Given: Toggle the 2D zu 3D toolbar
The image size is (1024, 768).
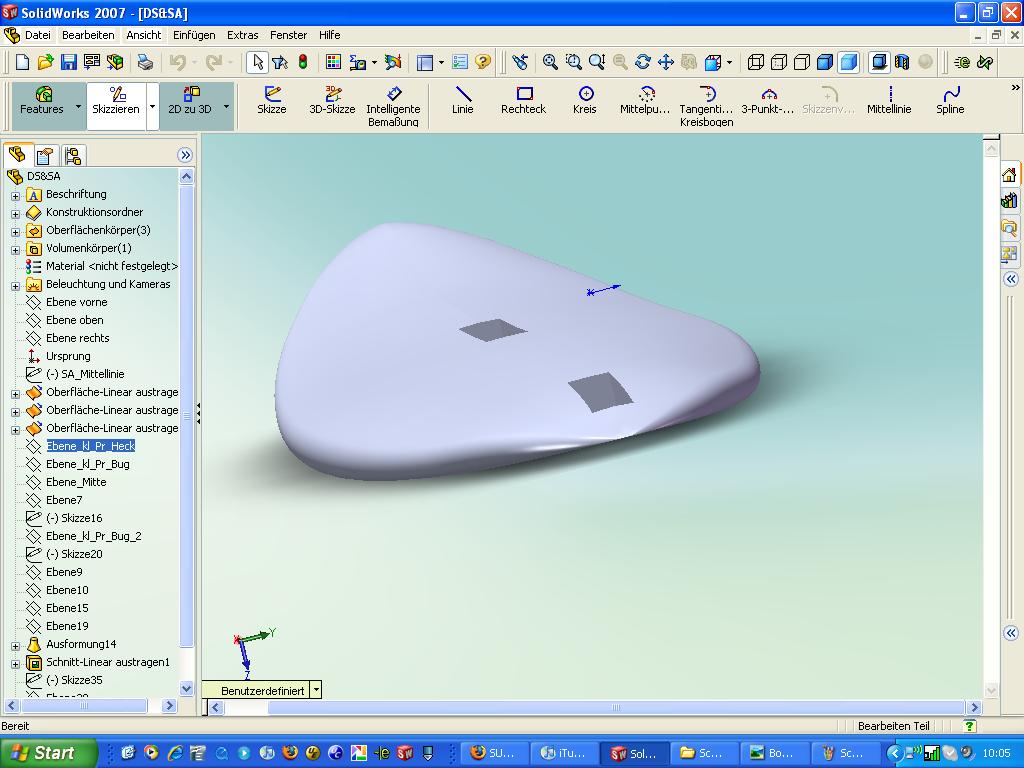Looking at the screenshot, I should [190, 100].
